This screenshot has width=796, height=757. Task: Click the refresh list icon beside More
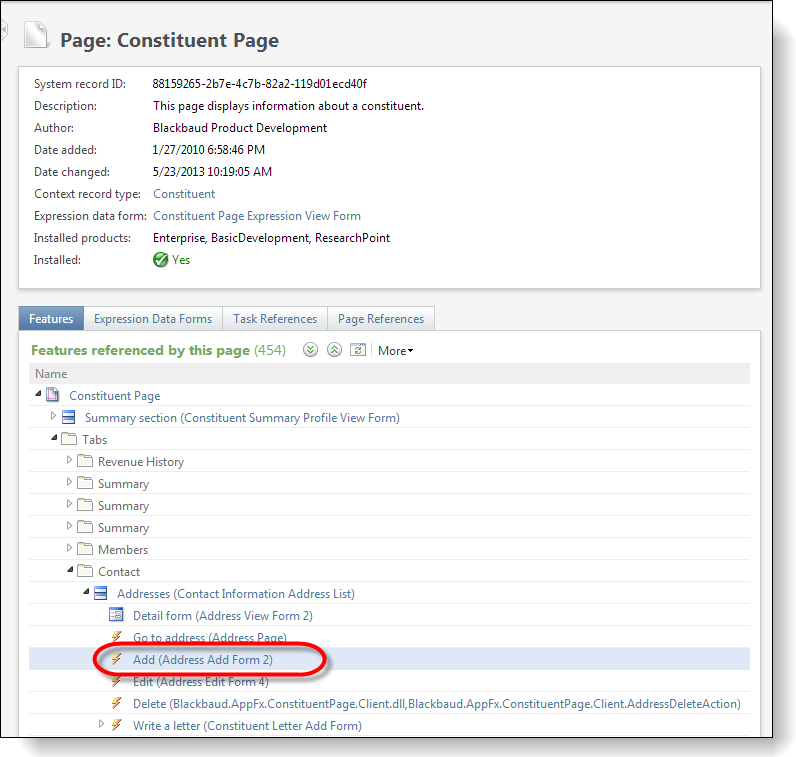(358, 350)
